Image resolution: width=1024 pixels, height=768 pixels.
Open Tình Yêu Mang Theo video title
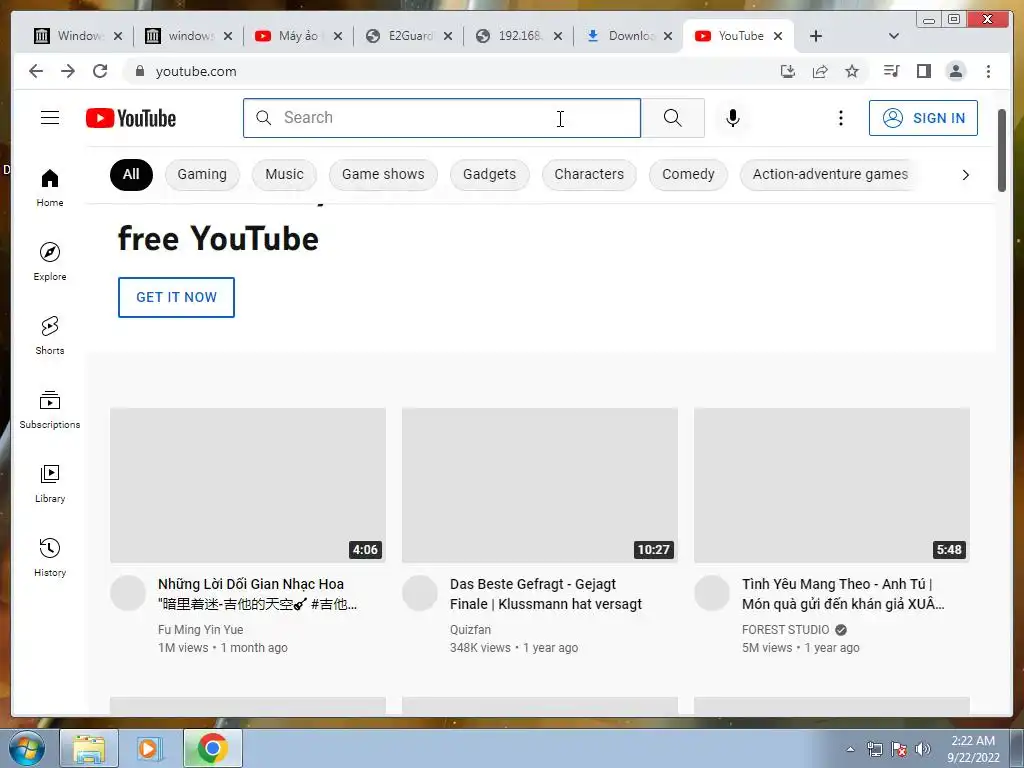point(842,594)
